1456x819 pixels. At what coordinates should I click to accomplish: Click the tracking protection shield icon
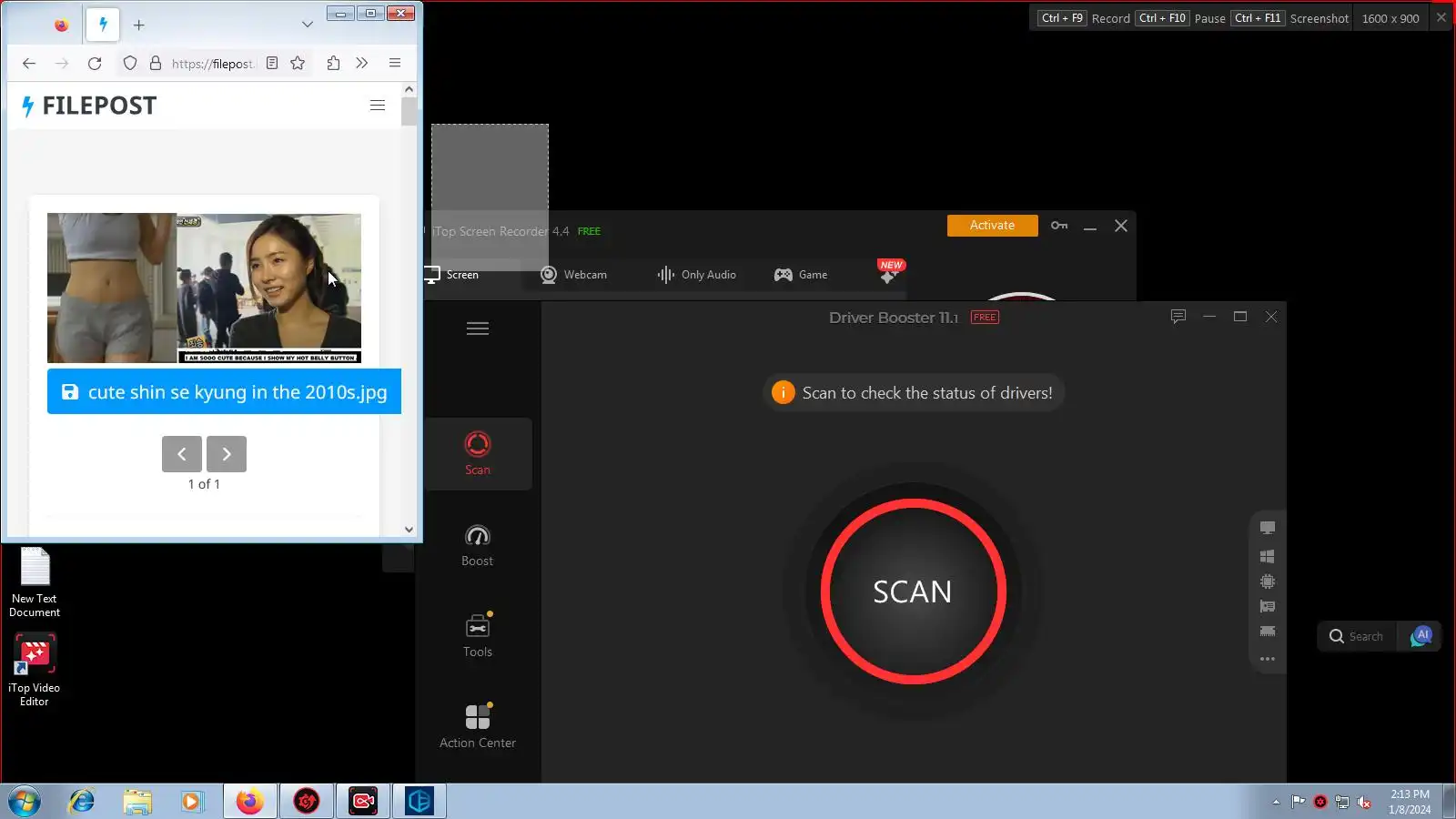(x=130, y=63)
